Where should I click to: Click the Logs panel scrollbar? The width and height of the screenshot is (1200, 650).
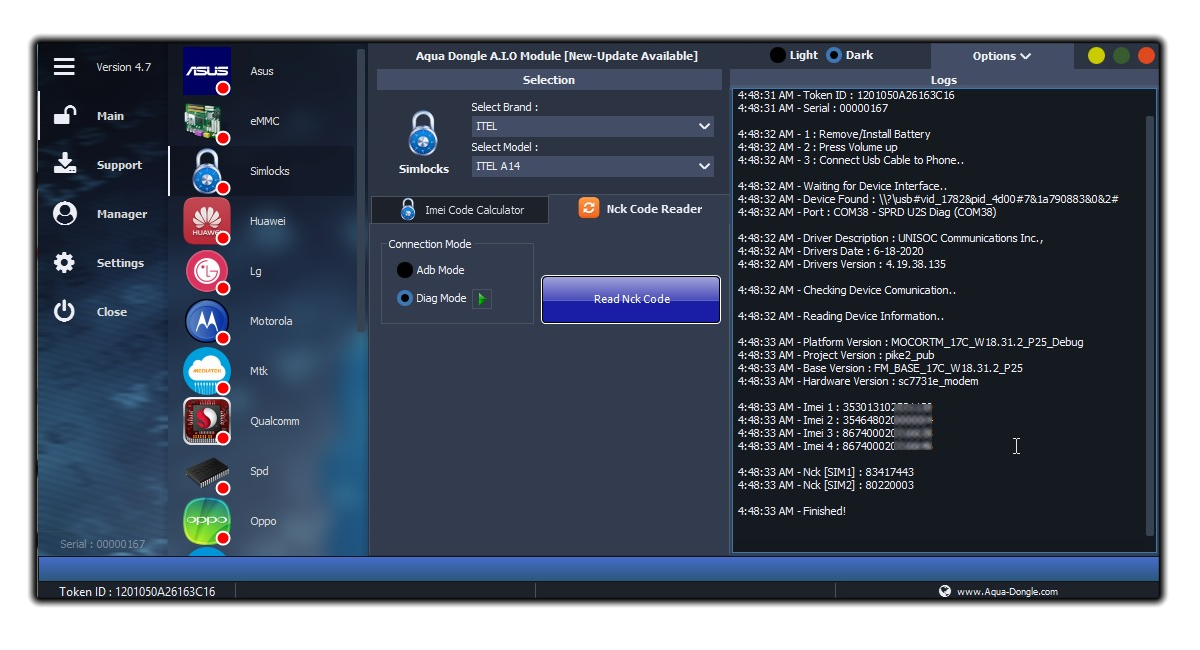click(1150, 325)
